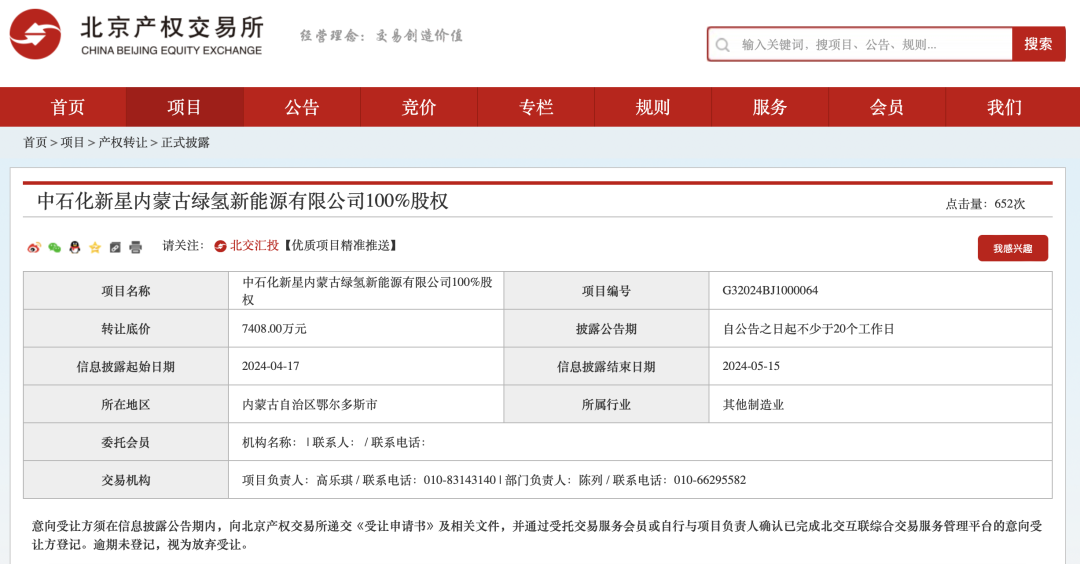Share the page via QQ penguin icon
1080x564 pixels.
(x=74, y=247)
